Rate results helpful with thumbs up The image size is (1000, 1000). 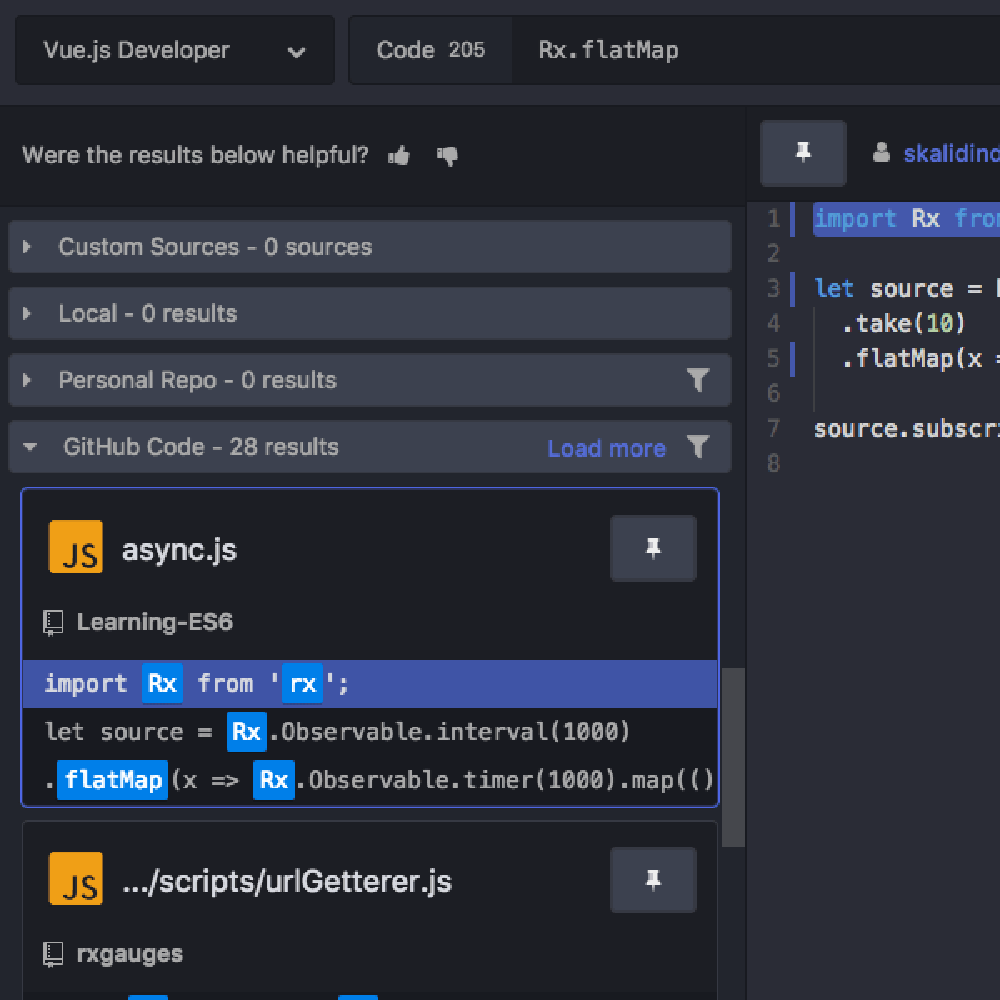click(x=398, y=155)
